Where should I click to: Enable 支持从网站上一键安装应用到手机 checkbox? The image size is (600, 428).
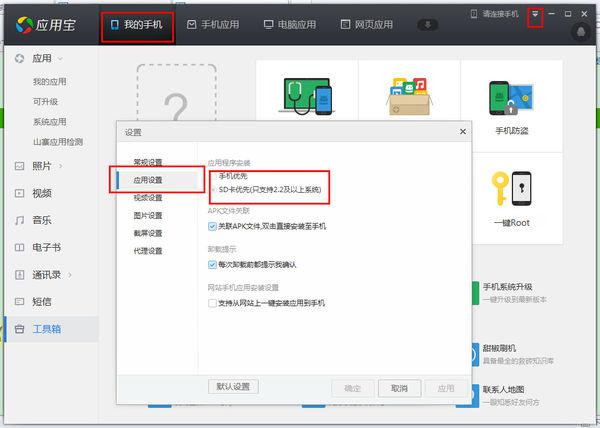point(212,303)
